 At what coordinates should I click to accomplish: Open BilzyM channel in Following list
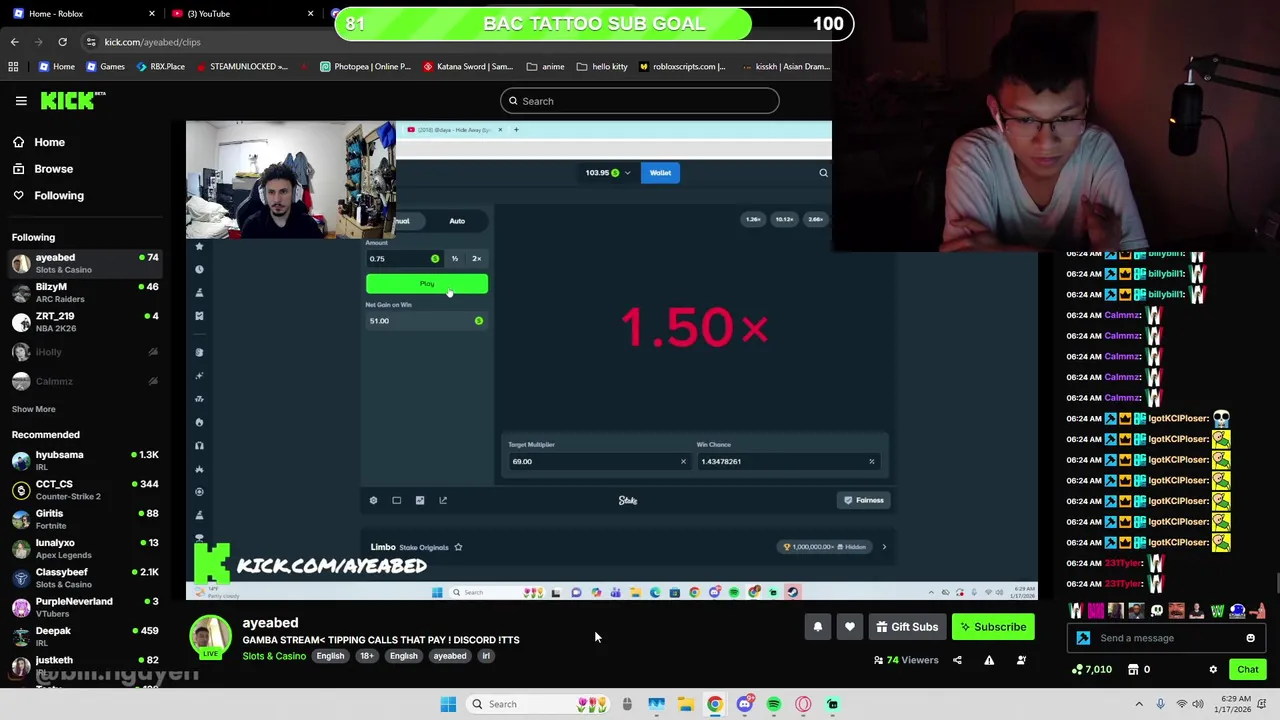click(x=86, y=292)
